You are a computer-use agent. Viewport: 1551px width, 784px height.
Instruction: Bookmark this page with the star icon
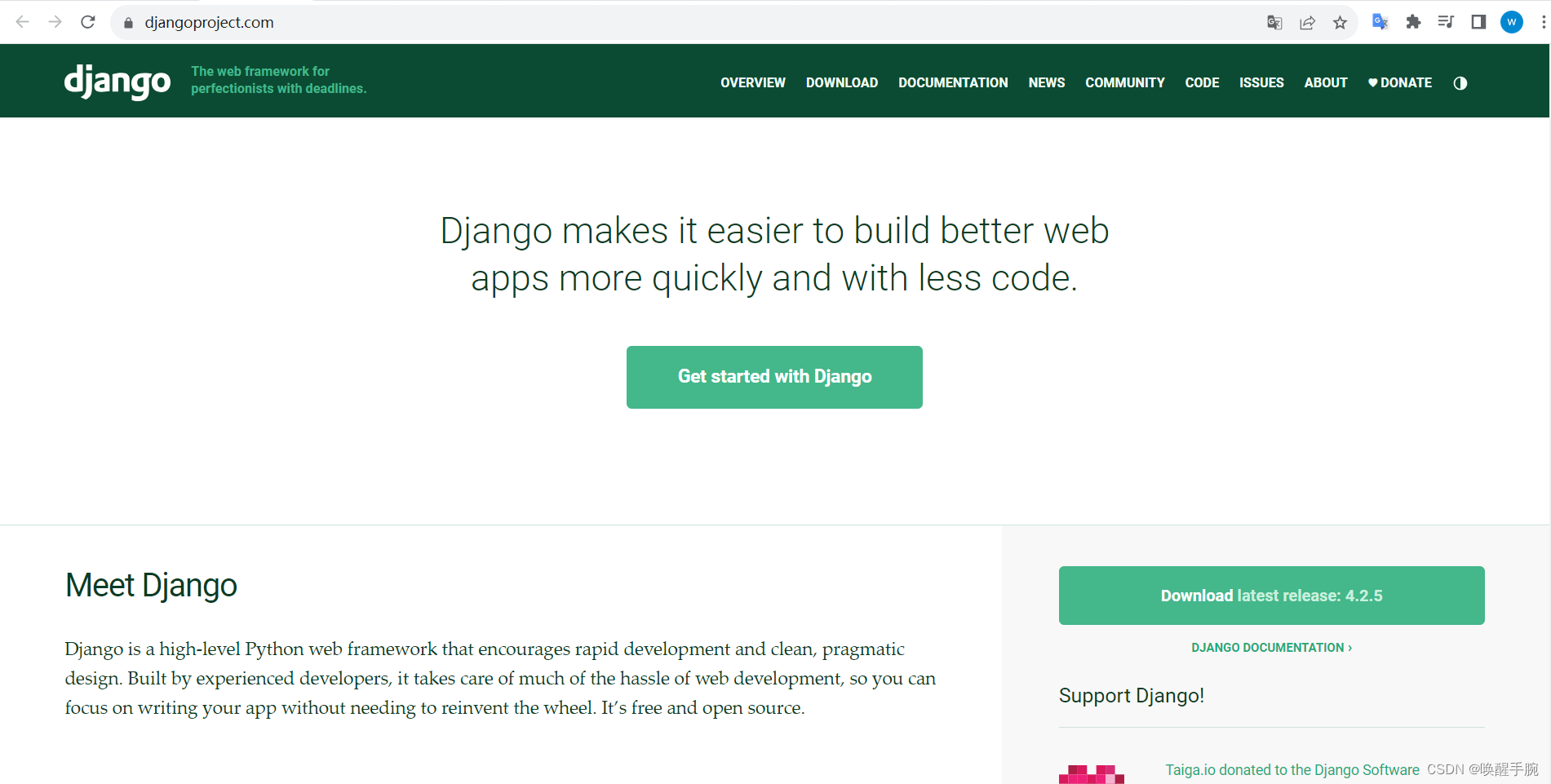click(1340, 22)
